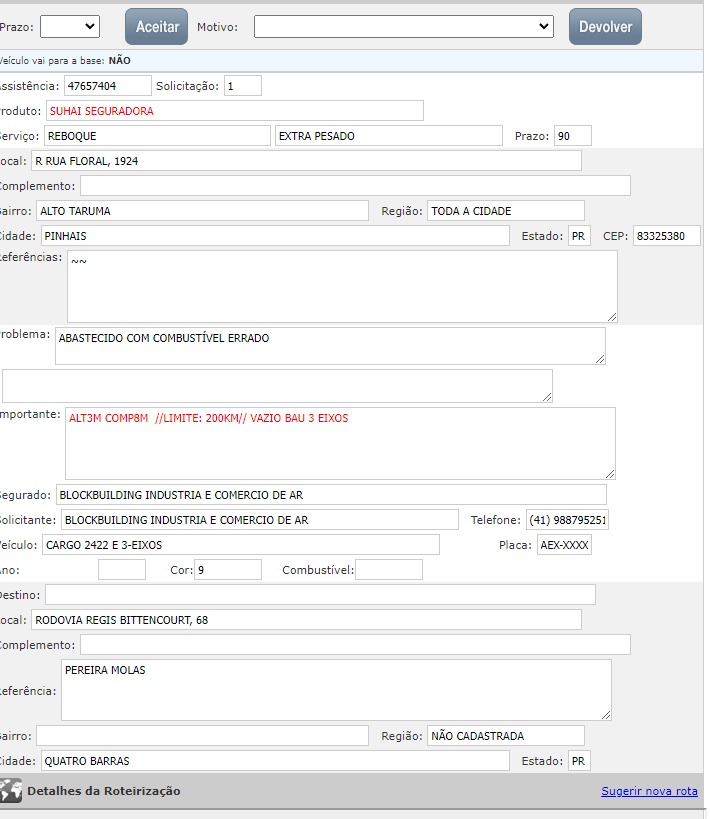Select the Solicitação input field
Viewport: 710px width, 819px height.
coord(242,86)
